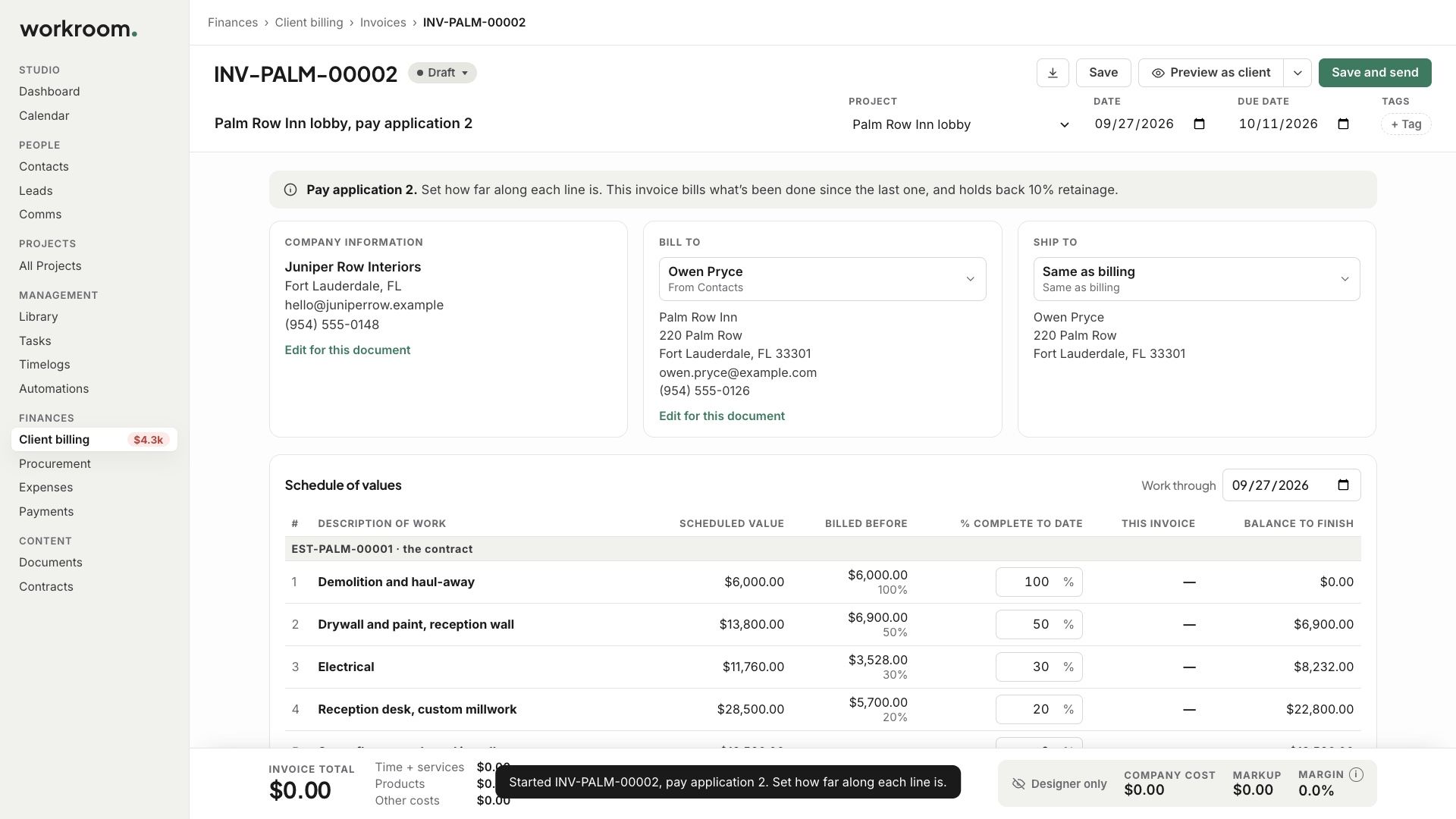Click the Save button

[1103, 73]
